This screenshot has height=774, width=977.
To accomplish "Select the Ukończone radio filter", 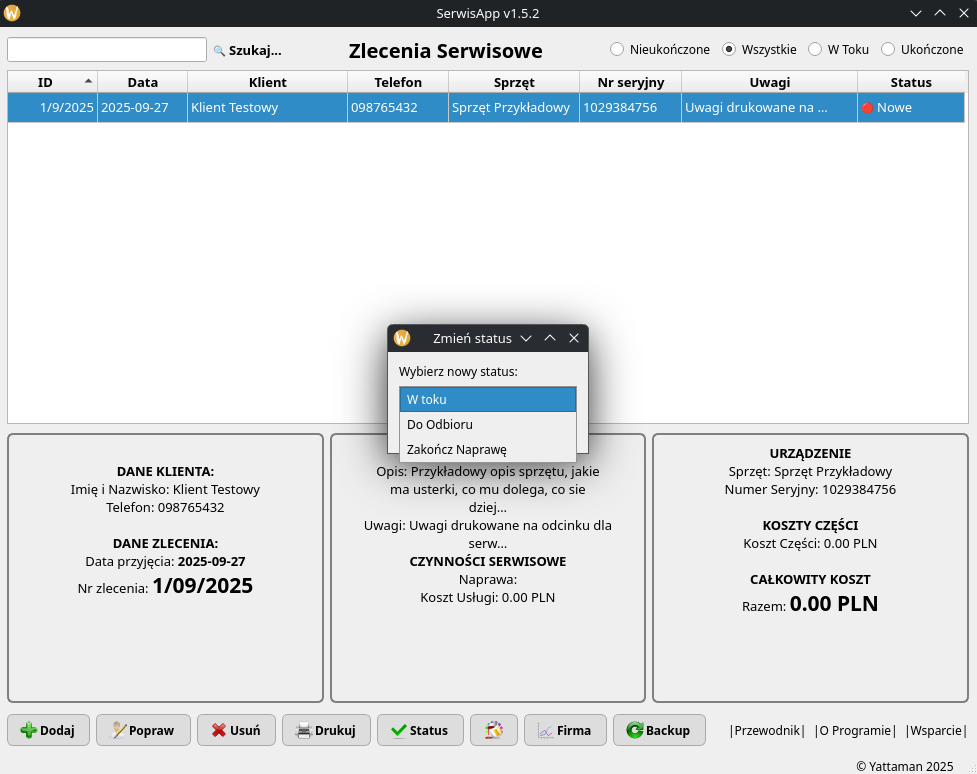I will tap(888, 49).
